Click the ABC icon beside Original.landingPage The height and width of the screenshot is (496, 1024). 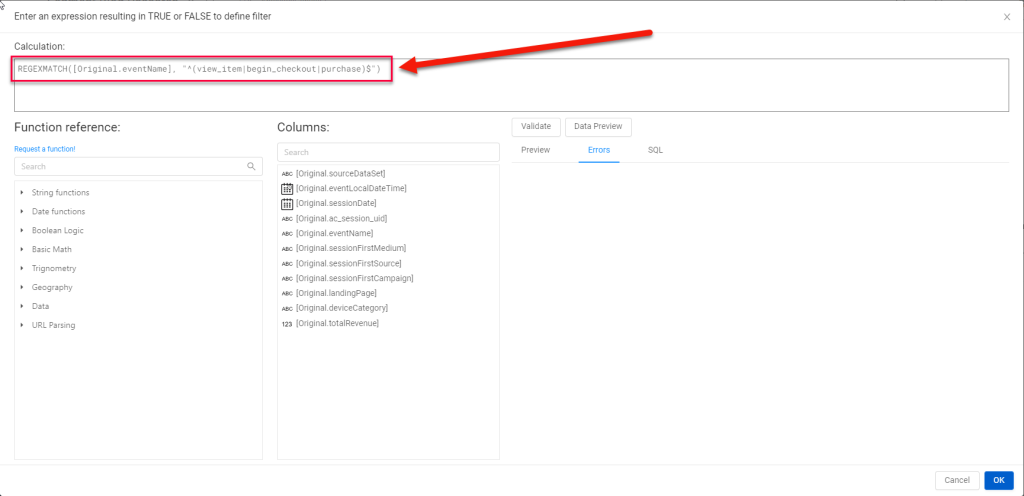click(287, 294)
